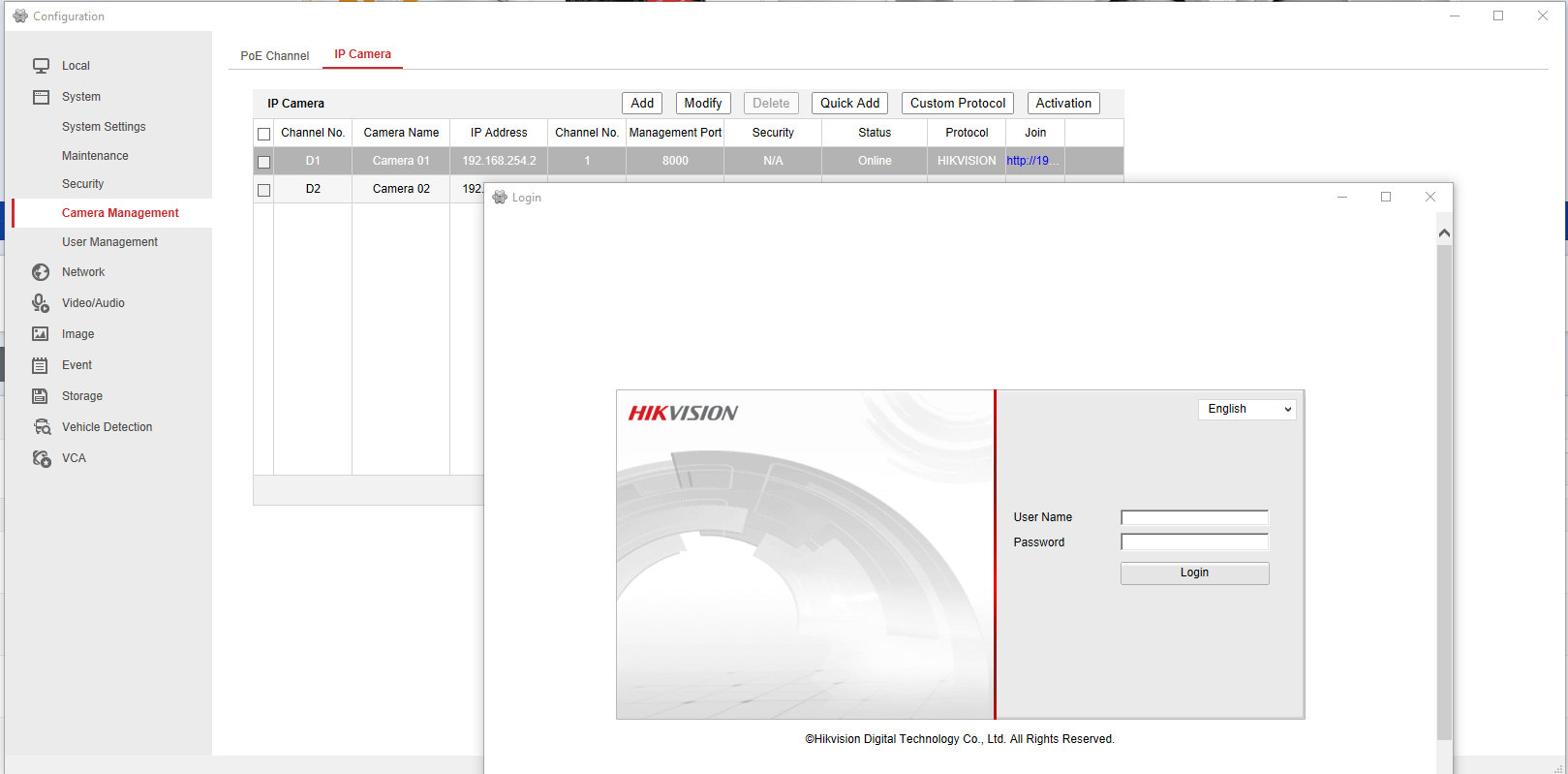Click the Login window gear icon
This screenshot has width=1568, height=774.
500,197
